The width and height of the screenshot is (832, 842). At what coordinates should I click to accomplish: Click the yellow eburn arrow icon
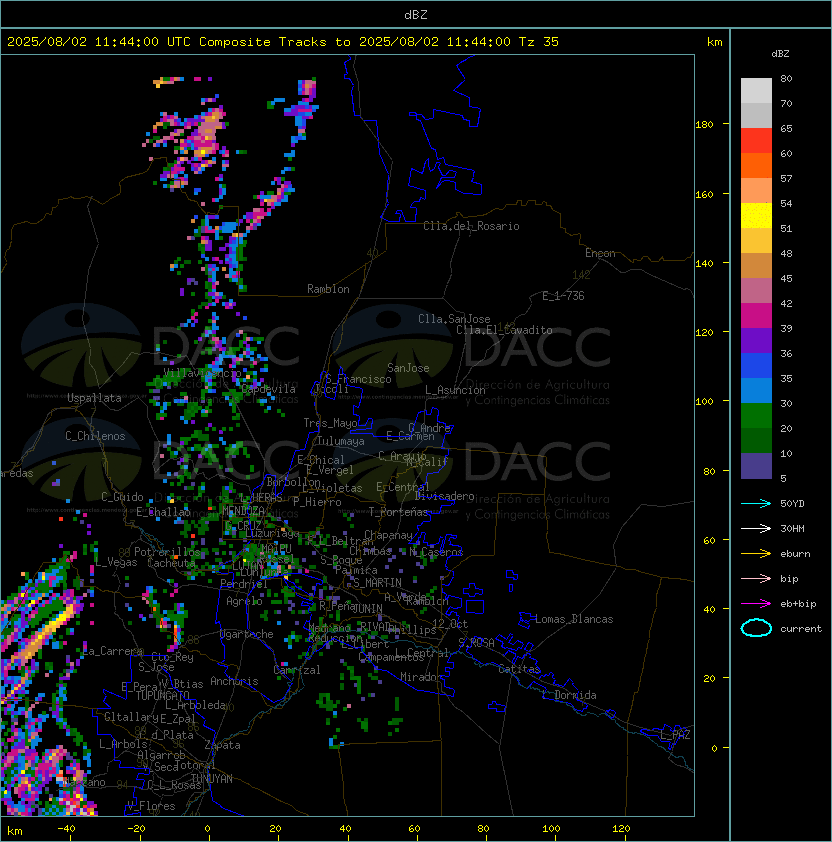(756, 554)
